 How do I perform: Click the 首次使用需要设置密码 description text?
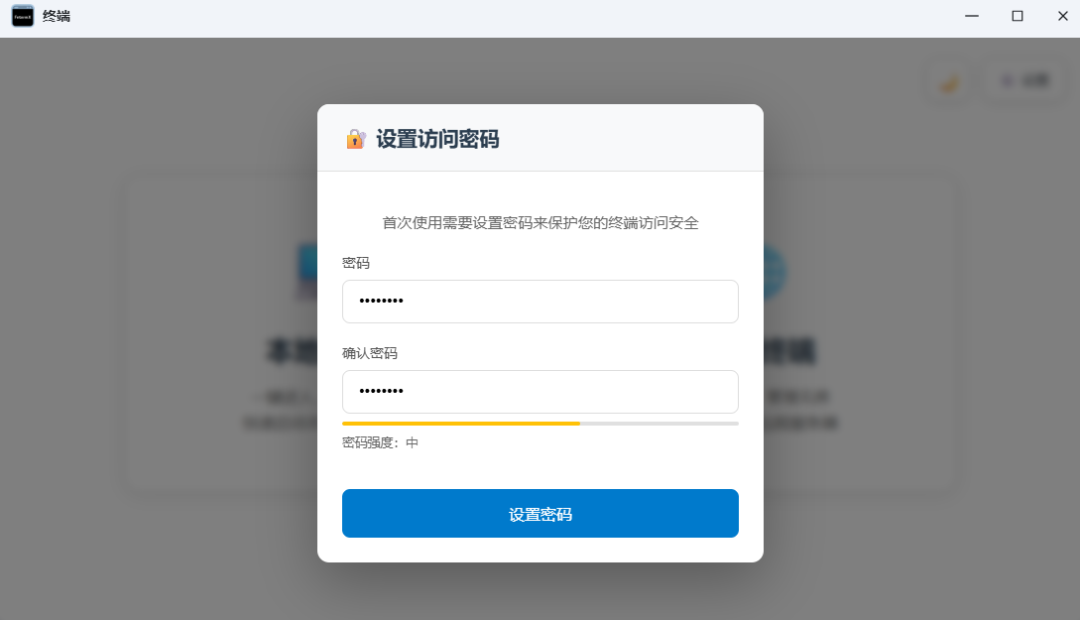(x=540, y=223)
